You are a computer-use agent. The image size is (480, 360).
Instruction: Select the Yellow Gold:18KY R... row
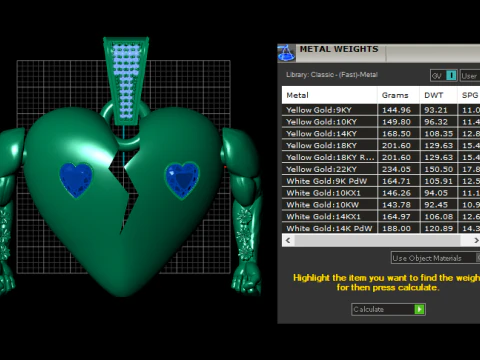381,157
